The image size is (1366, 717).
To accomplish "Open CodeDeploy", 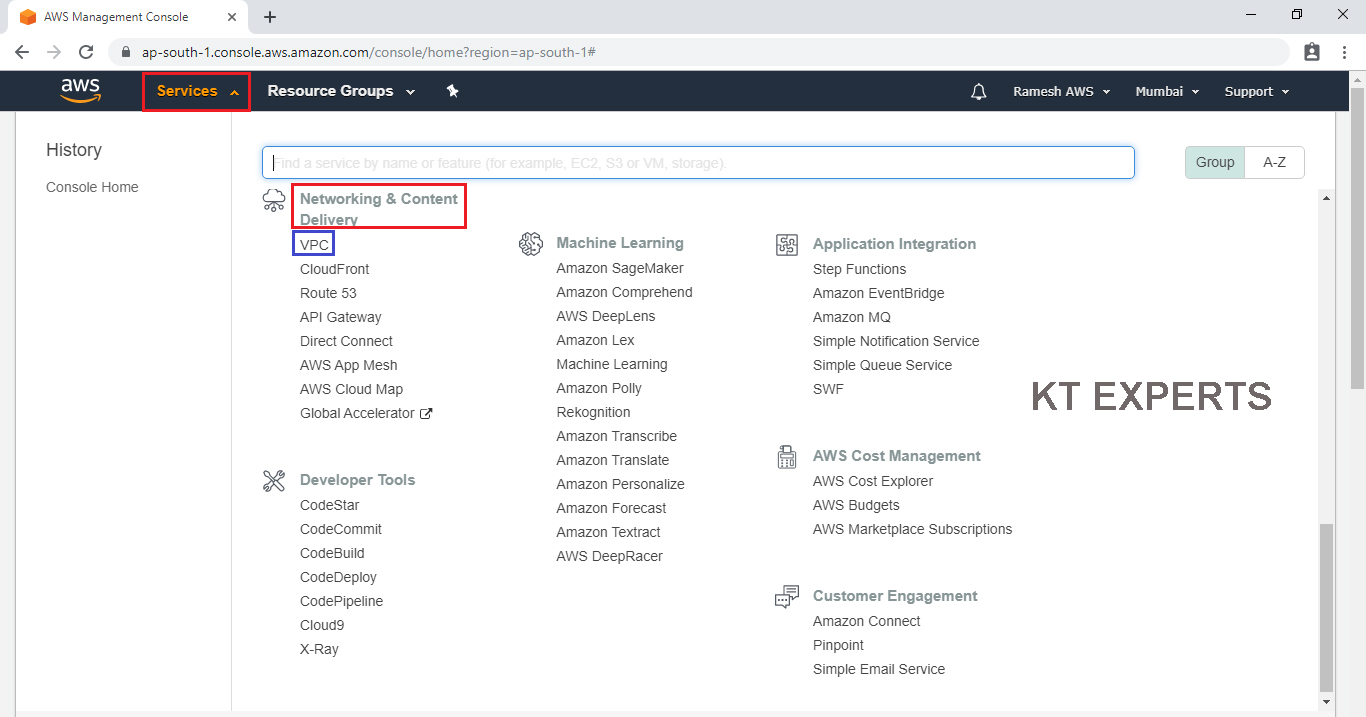I will click(338, 577).
